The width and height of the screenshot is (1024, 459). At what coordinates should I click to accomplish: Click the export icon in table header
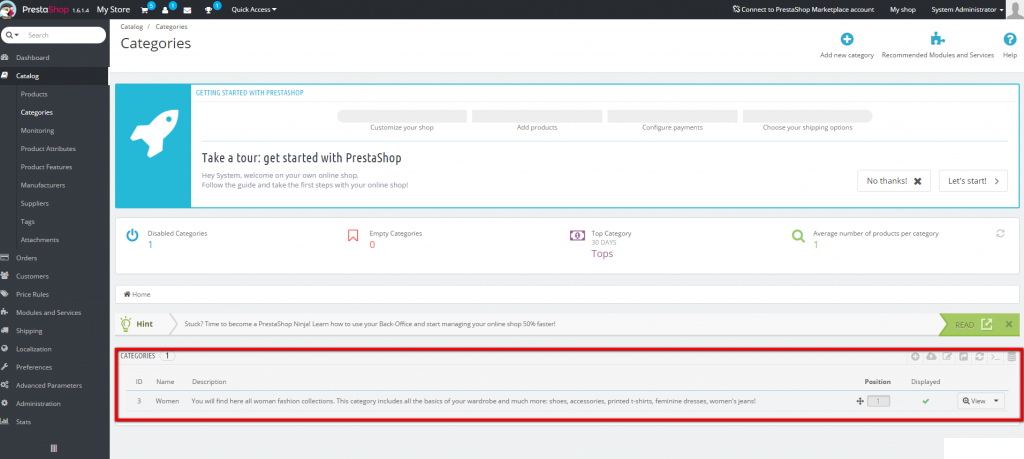point(963,356)
